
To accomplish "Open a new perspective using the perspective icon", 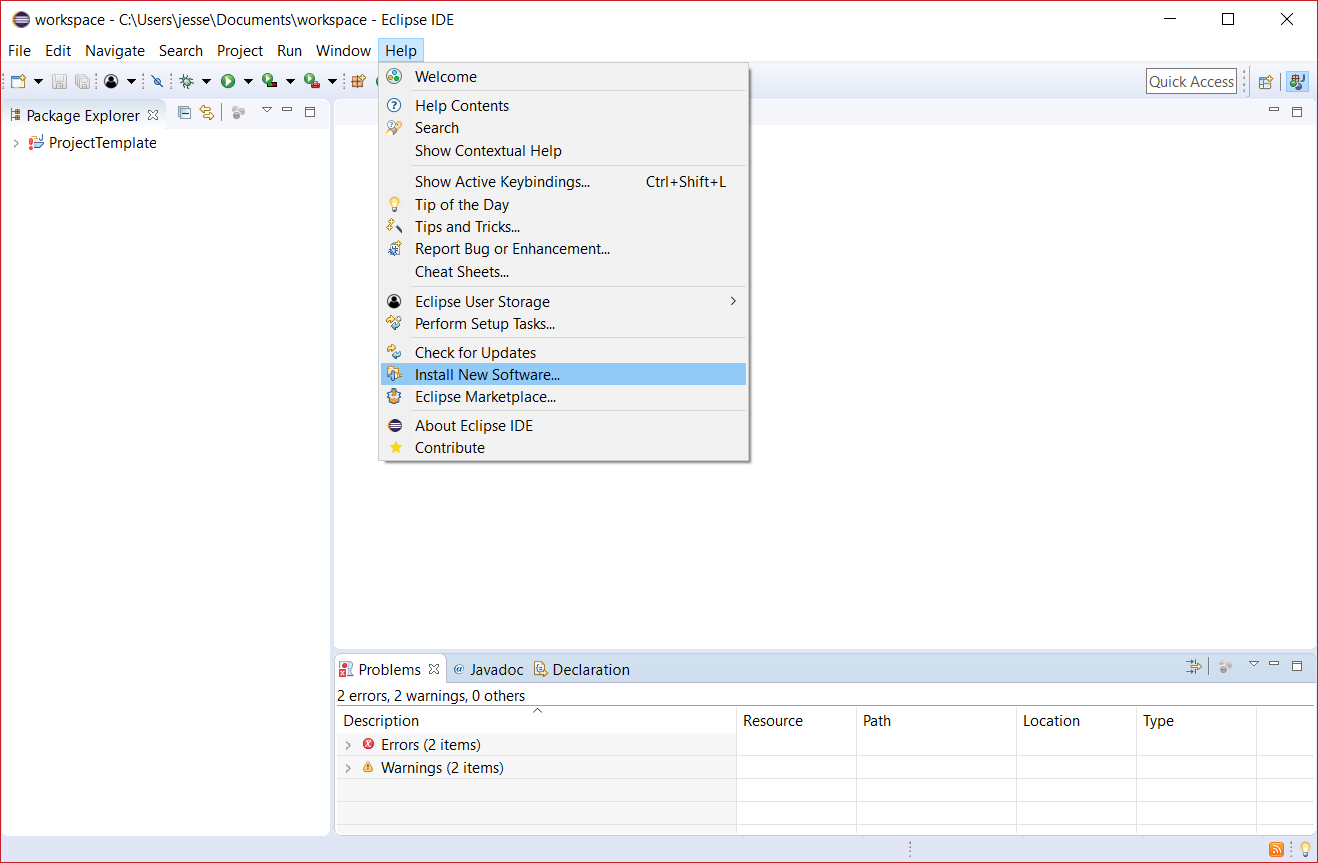I will pos(1265,81).
